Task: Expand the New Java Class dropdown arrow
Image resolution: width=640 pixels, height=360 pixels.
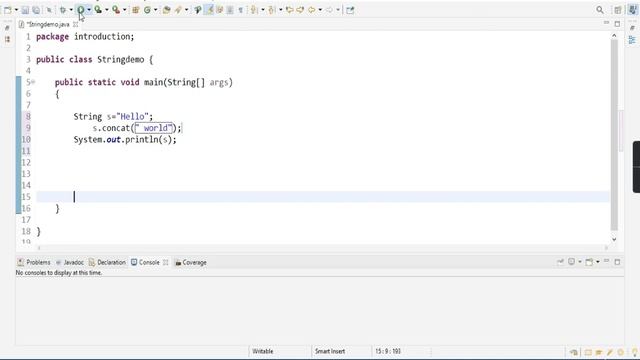Action: (x=156, y=10)
